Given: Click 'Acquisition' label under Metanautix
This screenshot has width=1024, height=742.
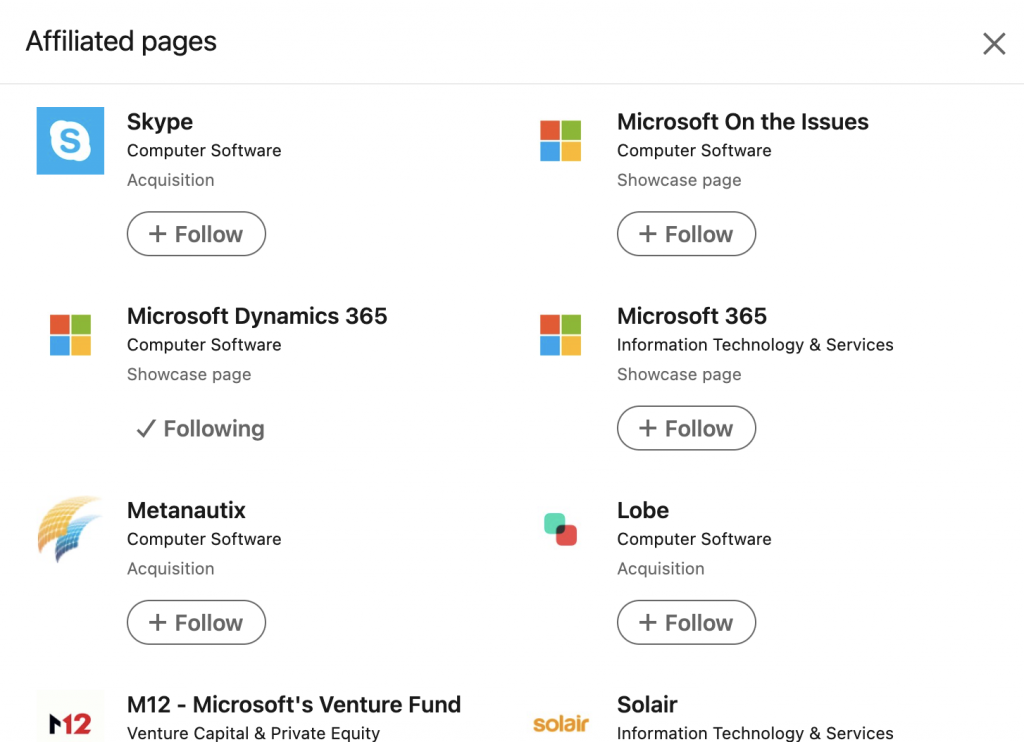Looking at the screenshot, I should [170, 569].
